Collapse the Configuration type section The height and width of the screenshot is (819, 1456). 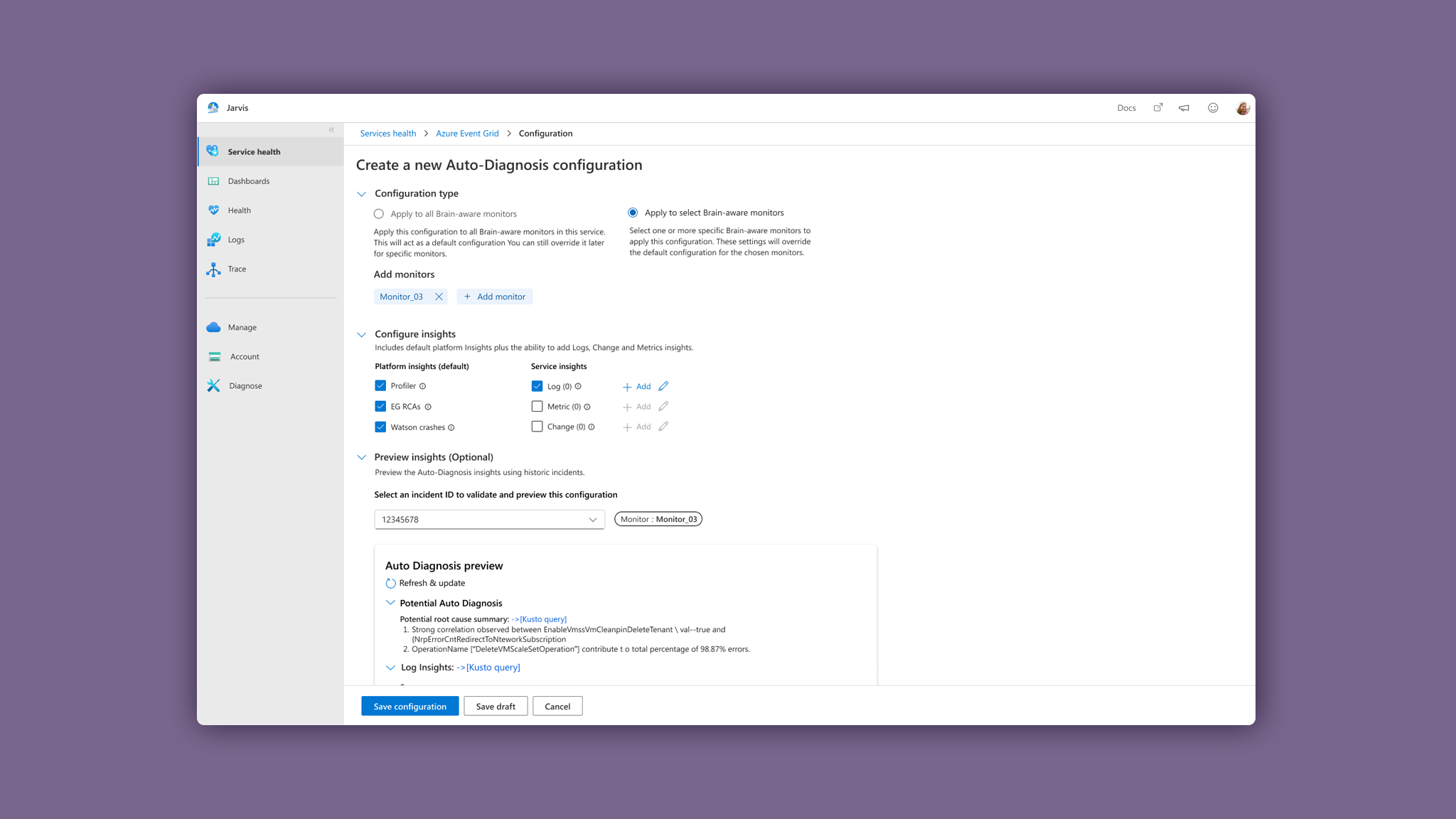[x=362, y=194]
